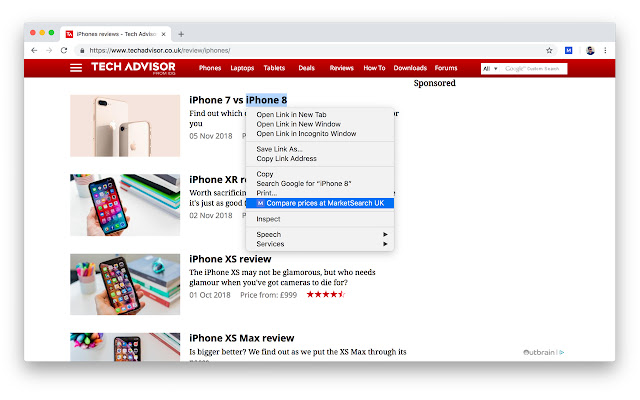Viewport: 640px width, 400px height.
Task: Open the Tech Advisor hamburger menu
Action: point(76,68)
